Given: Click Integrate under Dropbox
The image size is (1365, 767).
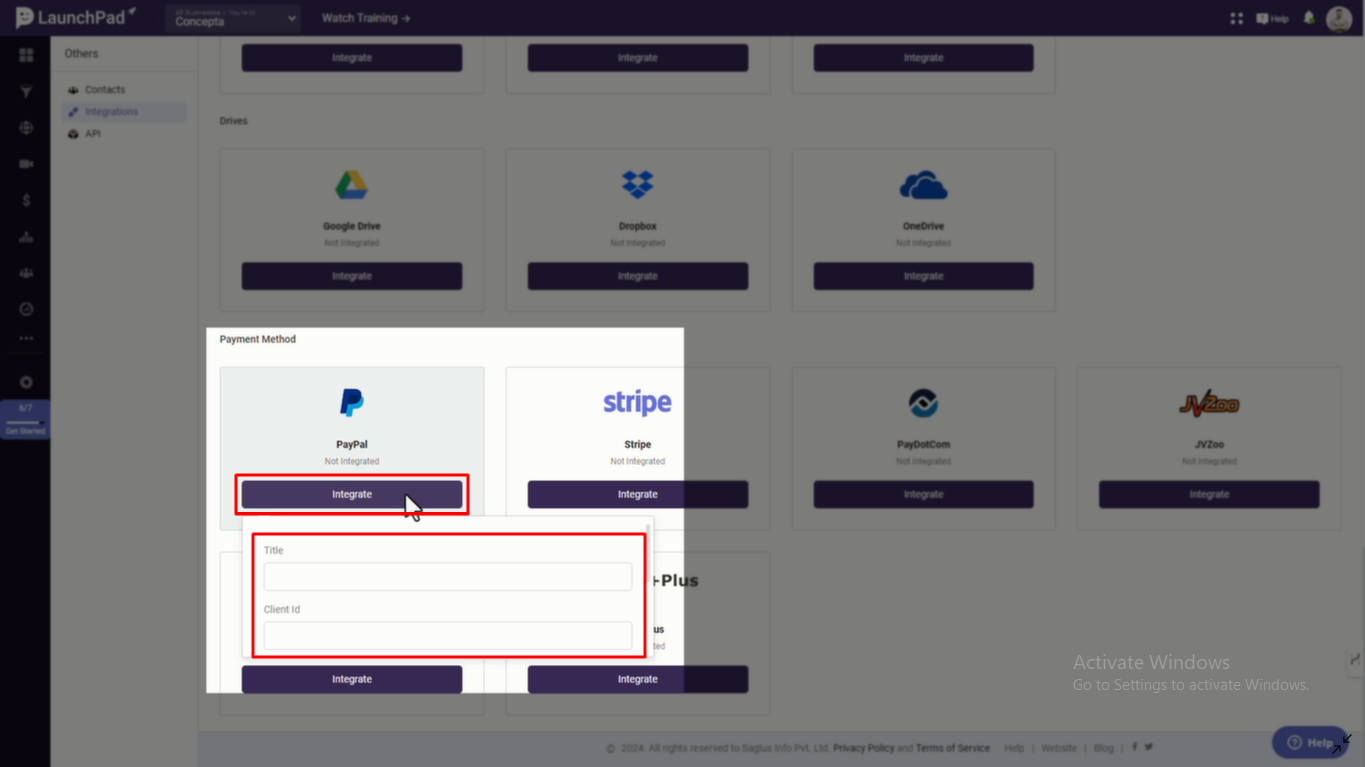Looking at the screenshot, I should 638,276.
